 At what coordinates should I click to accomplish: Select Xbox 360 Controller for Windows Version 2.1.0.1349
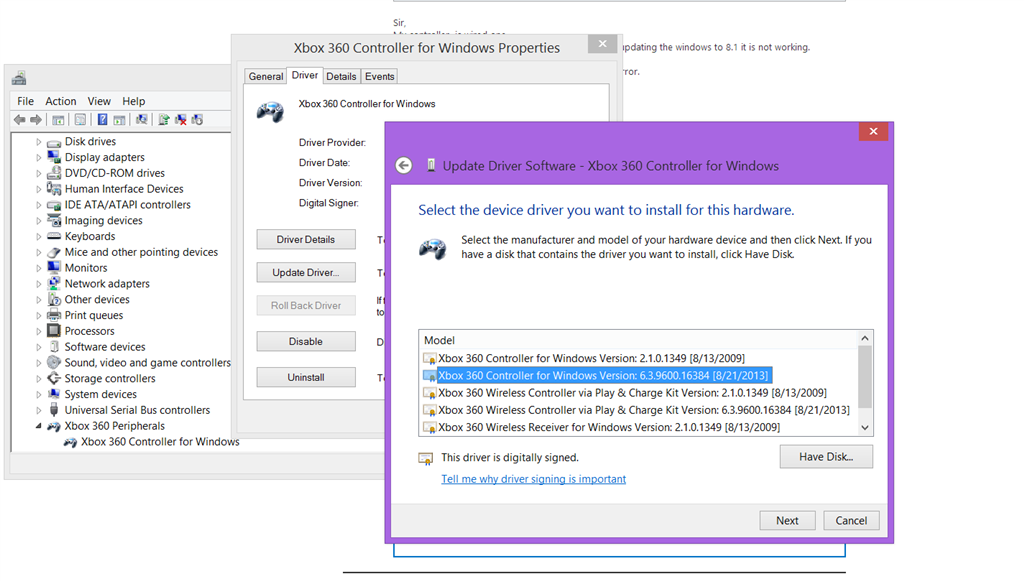pyautogui.click(x=591, y=358)
